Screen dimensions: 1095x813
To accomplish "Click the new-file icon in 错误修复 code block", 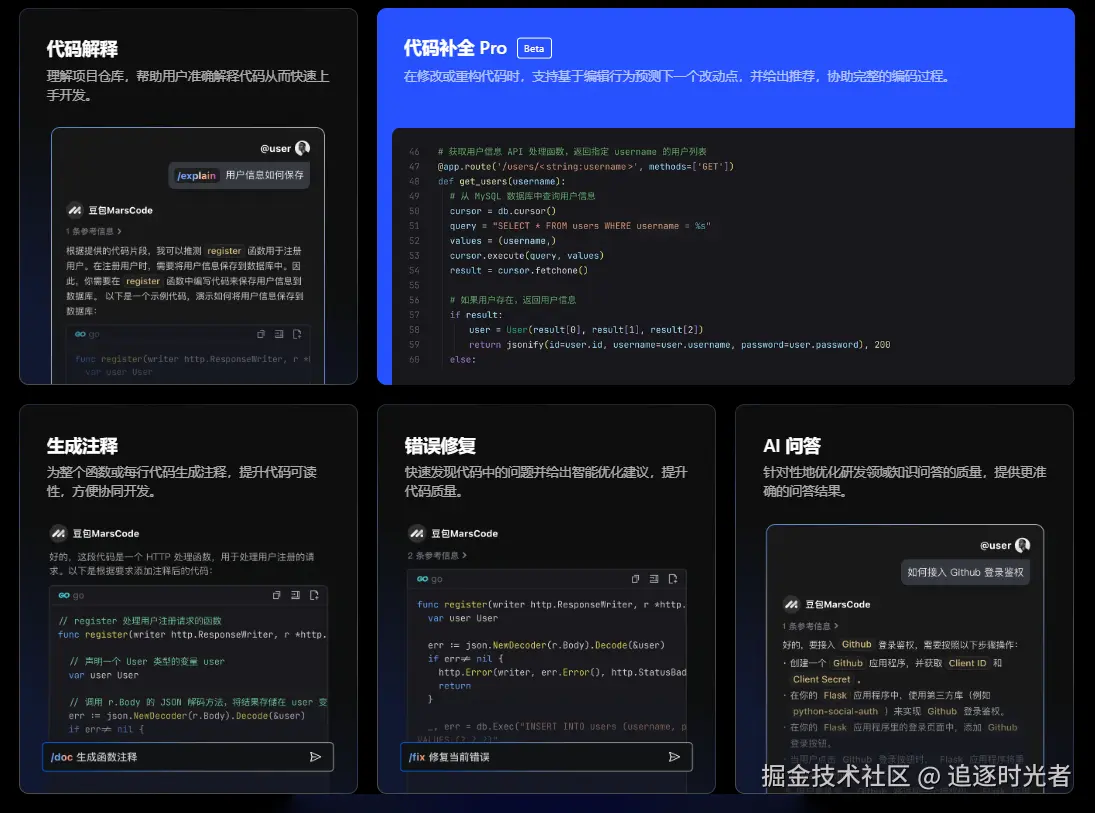I will pos(673,579).
